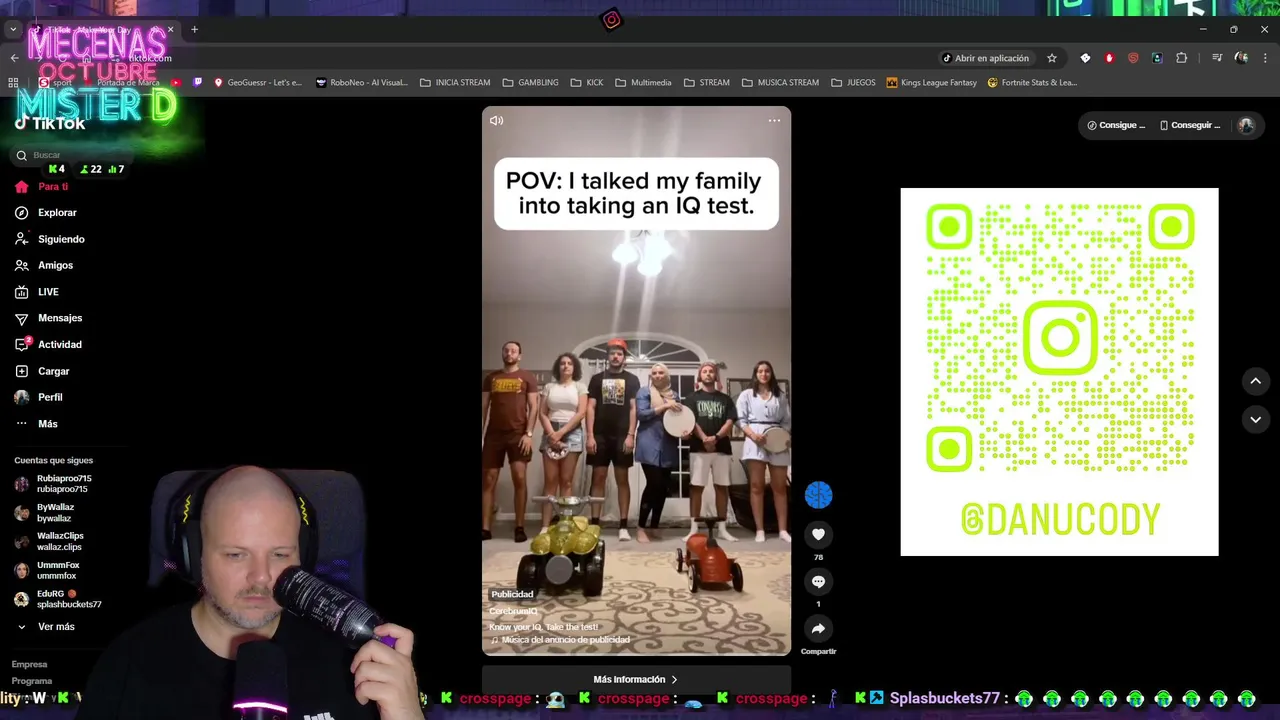Open Chrome three-dot menu
Screen dimensions: 1280x720
tap(1265, 58)
